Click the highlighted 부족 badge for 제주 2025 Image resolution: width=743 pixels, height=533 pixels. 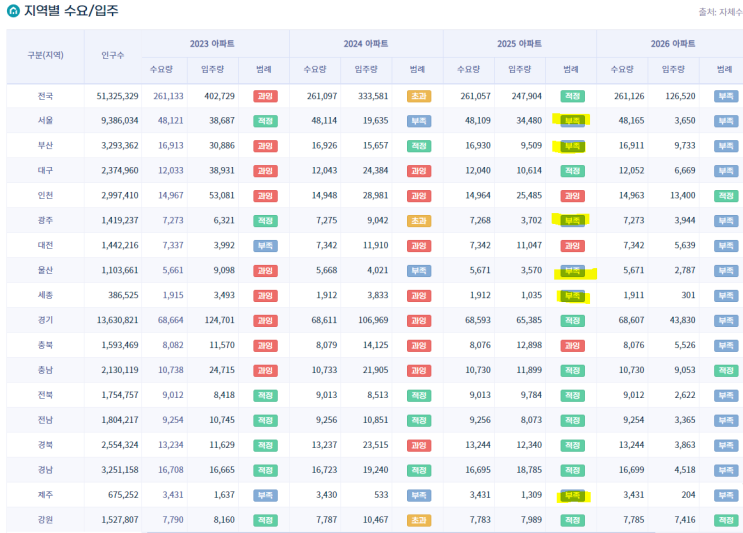(x=572, y=495)
